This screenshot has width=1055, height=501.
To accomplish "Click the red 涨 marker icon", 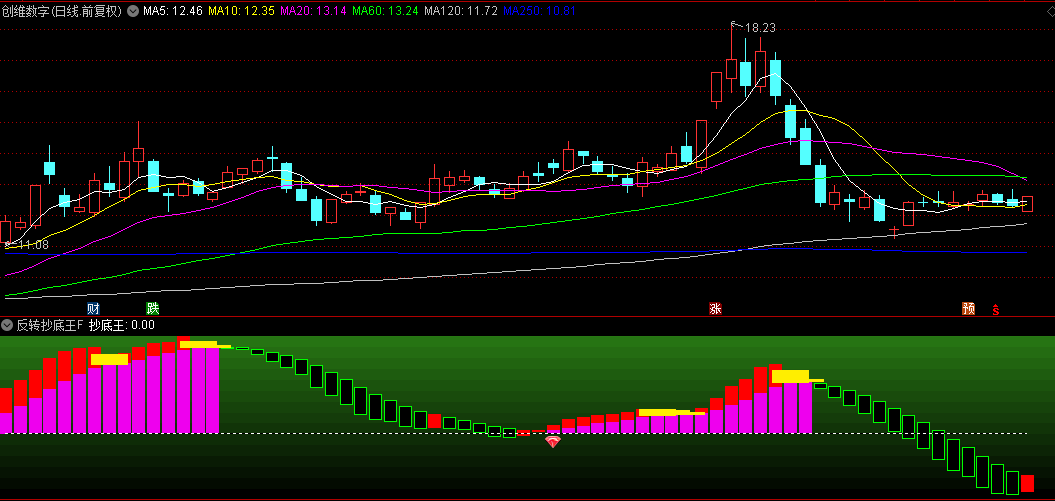I will [715, 309].
